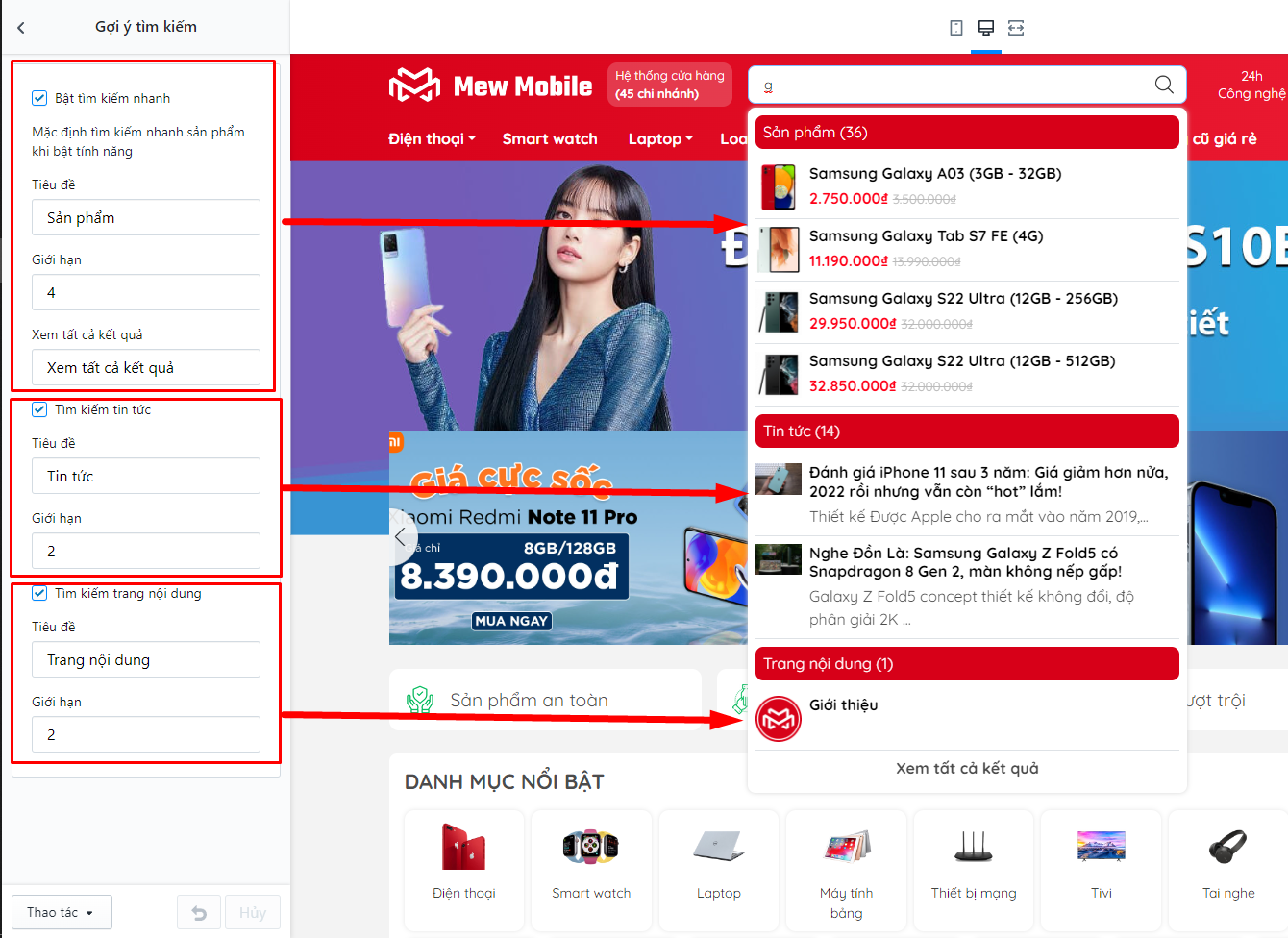Open Galaxy S22 Ultra 256GB thumbnail
Screen dimensions: 1288x938
tap(779, 311)
